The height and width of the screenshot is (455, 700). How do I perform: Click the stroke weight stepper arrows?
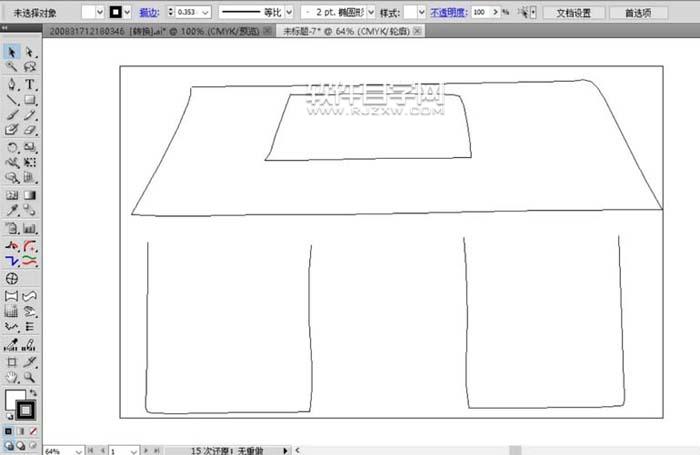coord(171,13)
